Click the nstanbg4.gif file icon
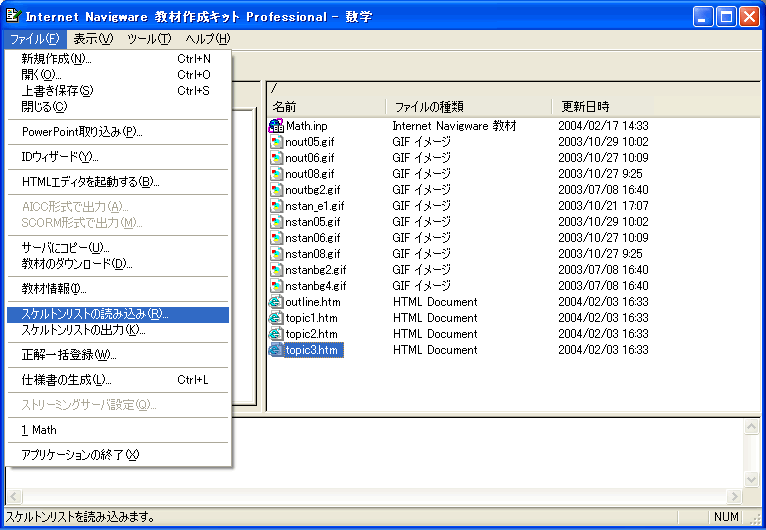This screenshot has height=530, width=766. [x=277, y=286]
